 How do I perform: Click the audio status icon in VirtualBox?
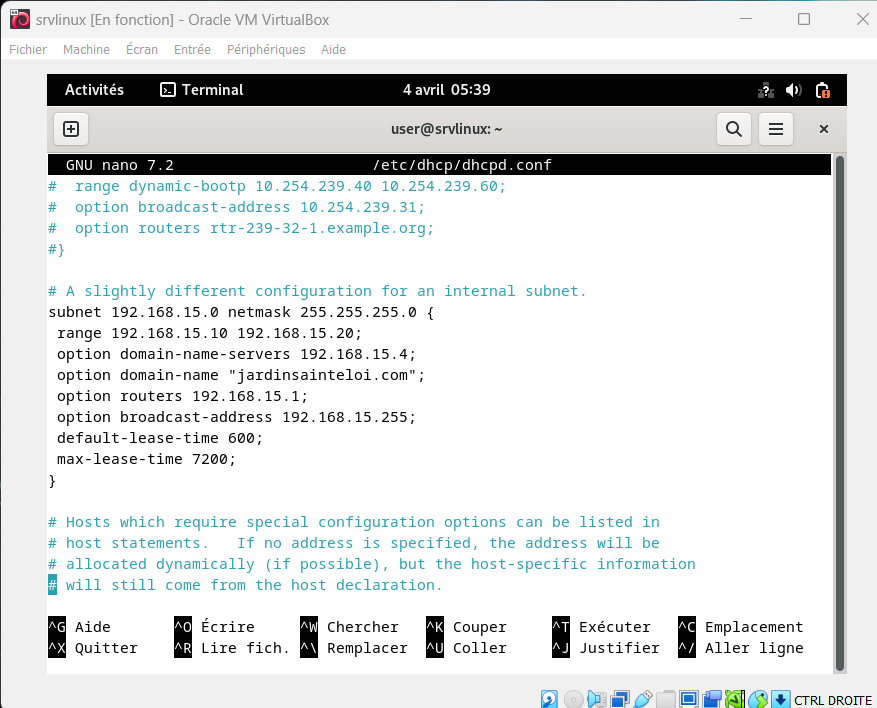click(x=597, y=699)
